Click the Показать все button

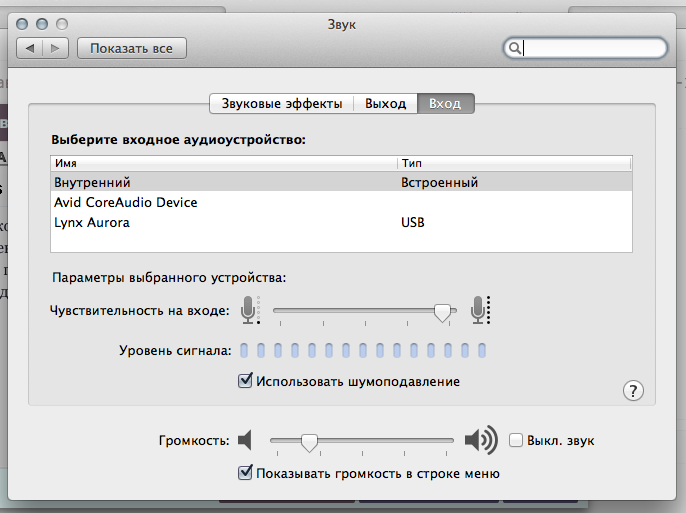[x=132, y=48]
